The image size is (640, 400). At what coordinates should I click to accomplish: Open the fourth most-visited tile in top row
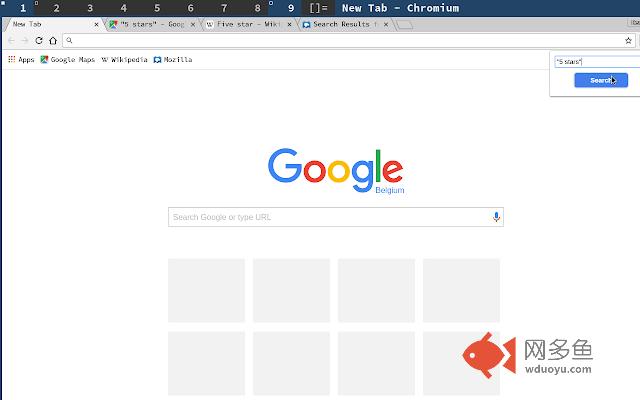(461, 290)
